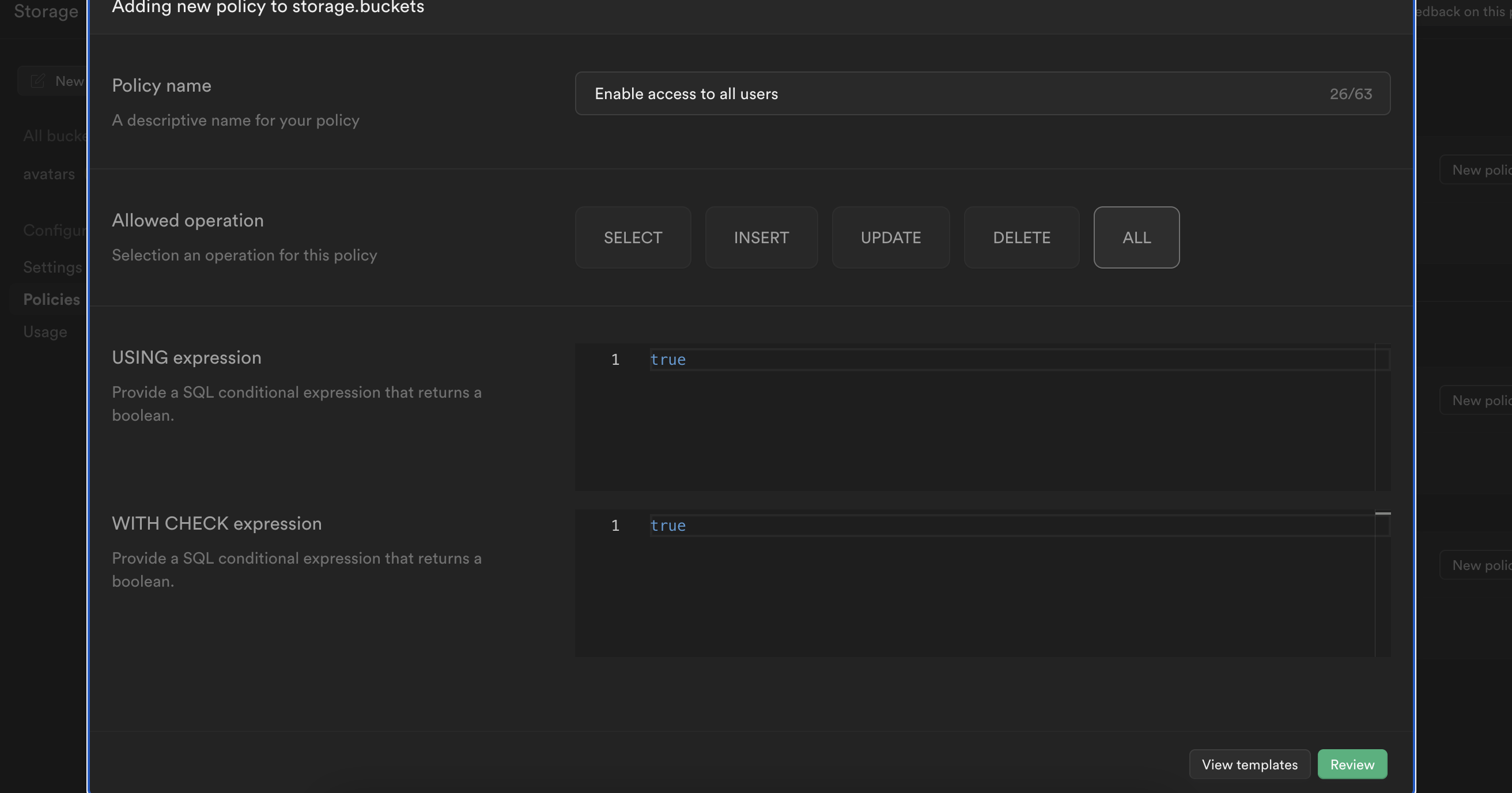Open View templates
1512x793 pixels.
[1249, 764]
